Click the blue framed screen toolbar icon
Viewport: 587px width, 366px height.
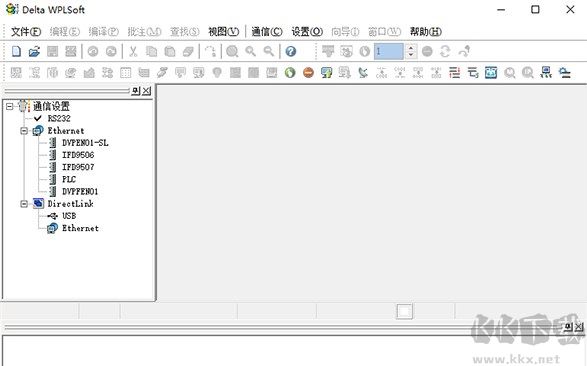491,72
